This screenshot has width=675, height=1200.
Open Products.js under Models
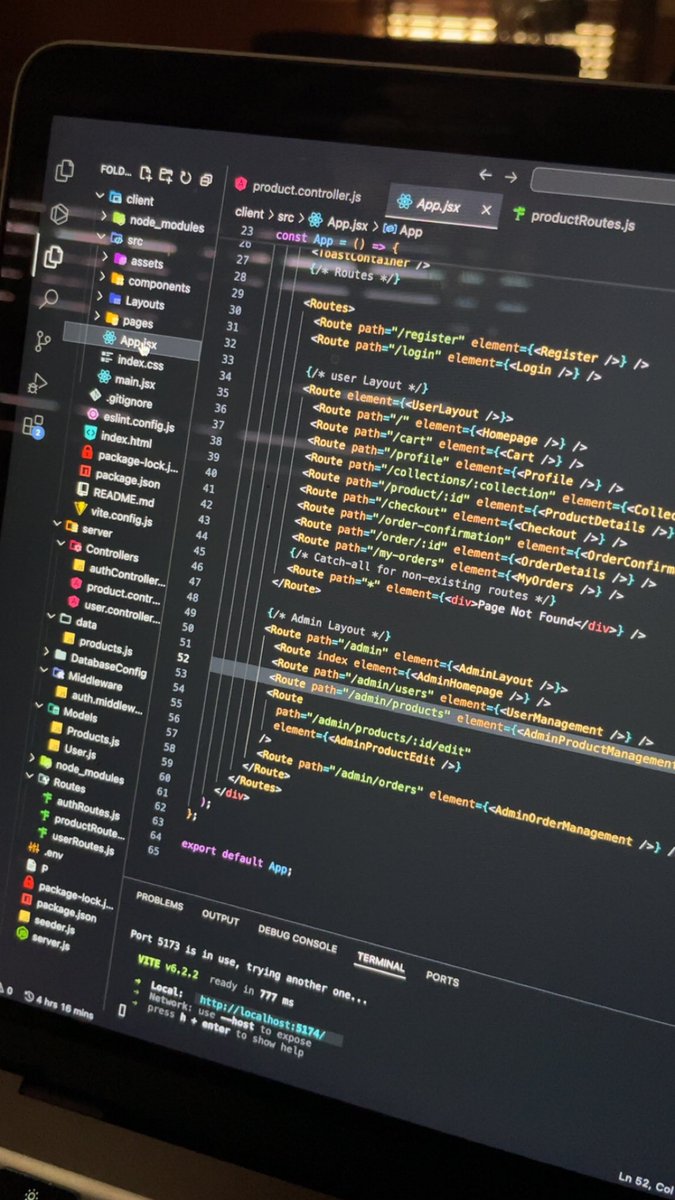click(93, 736)
